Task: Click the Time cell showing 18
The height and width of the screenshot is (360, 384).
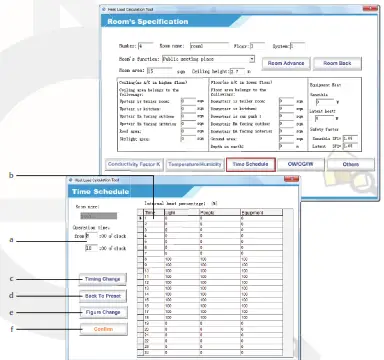Action: coord(154,317)
